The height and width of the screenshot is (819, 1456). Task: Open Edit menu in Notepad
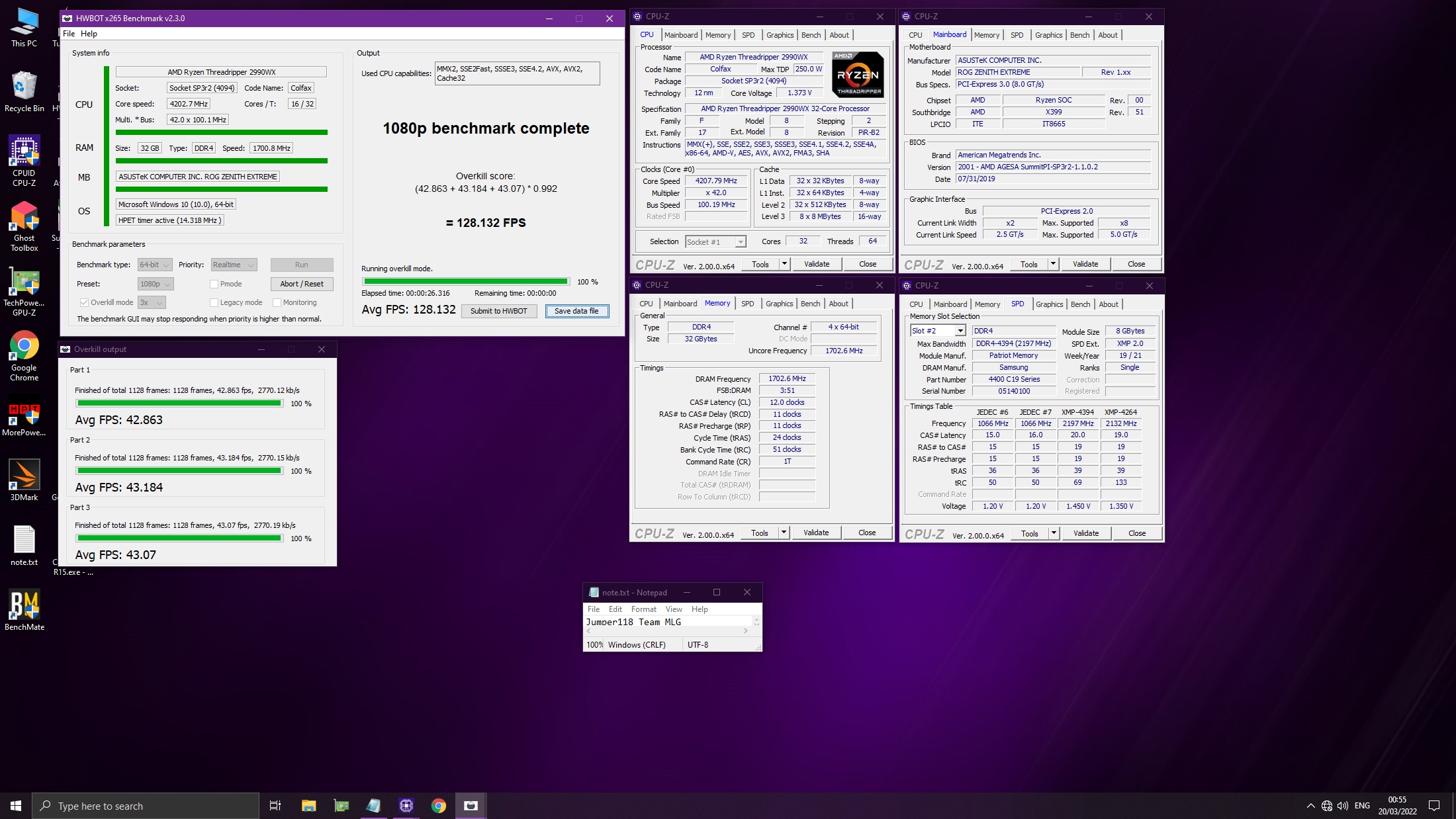(615, 609)
